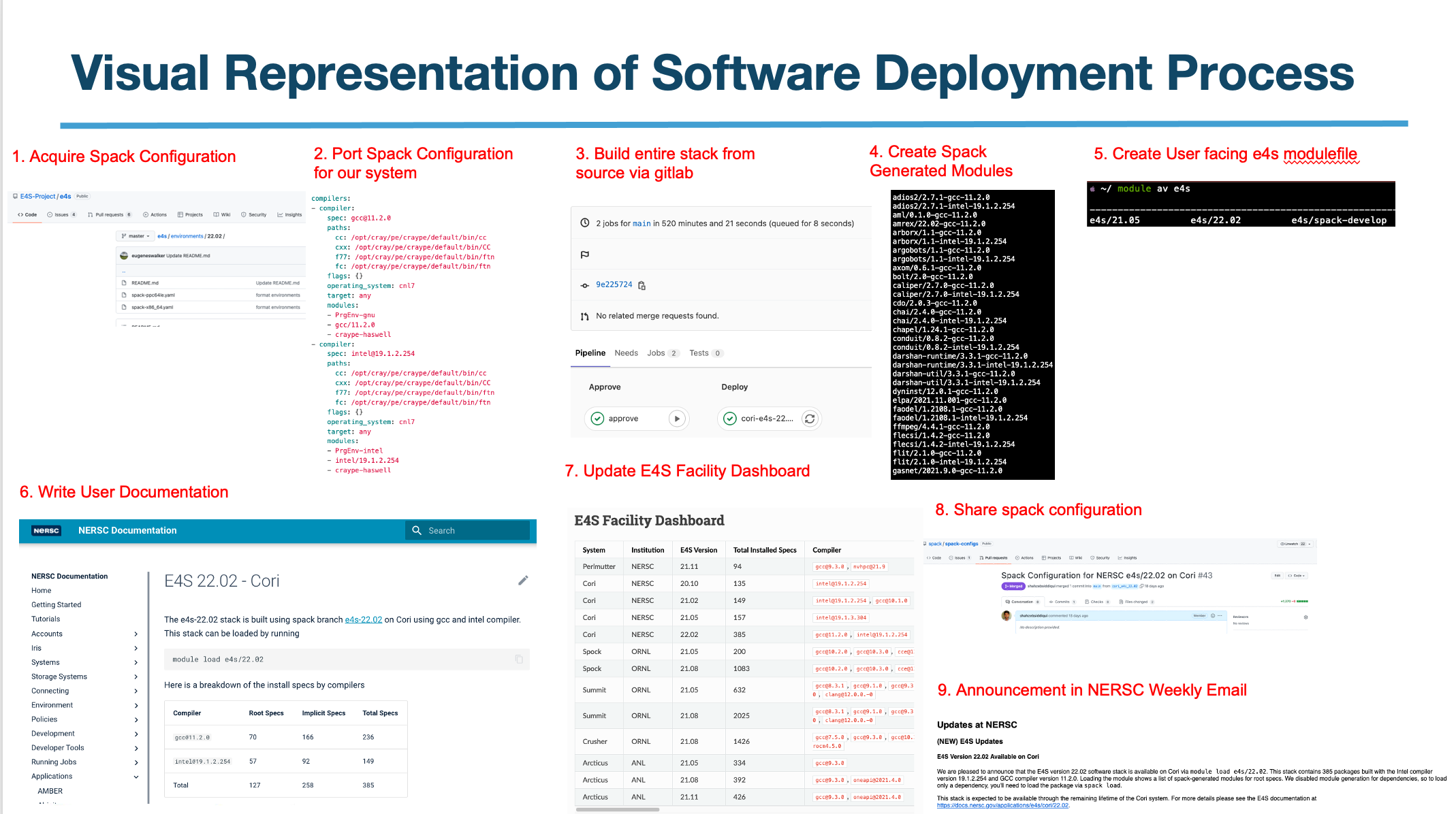Click the Edit button on PR #43

pyautogui.click(x=1277, y=575)
